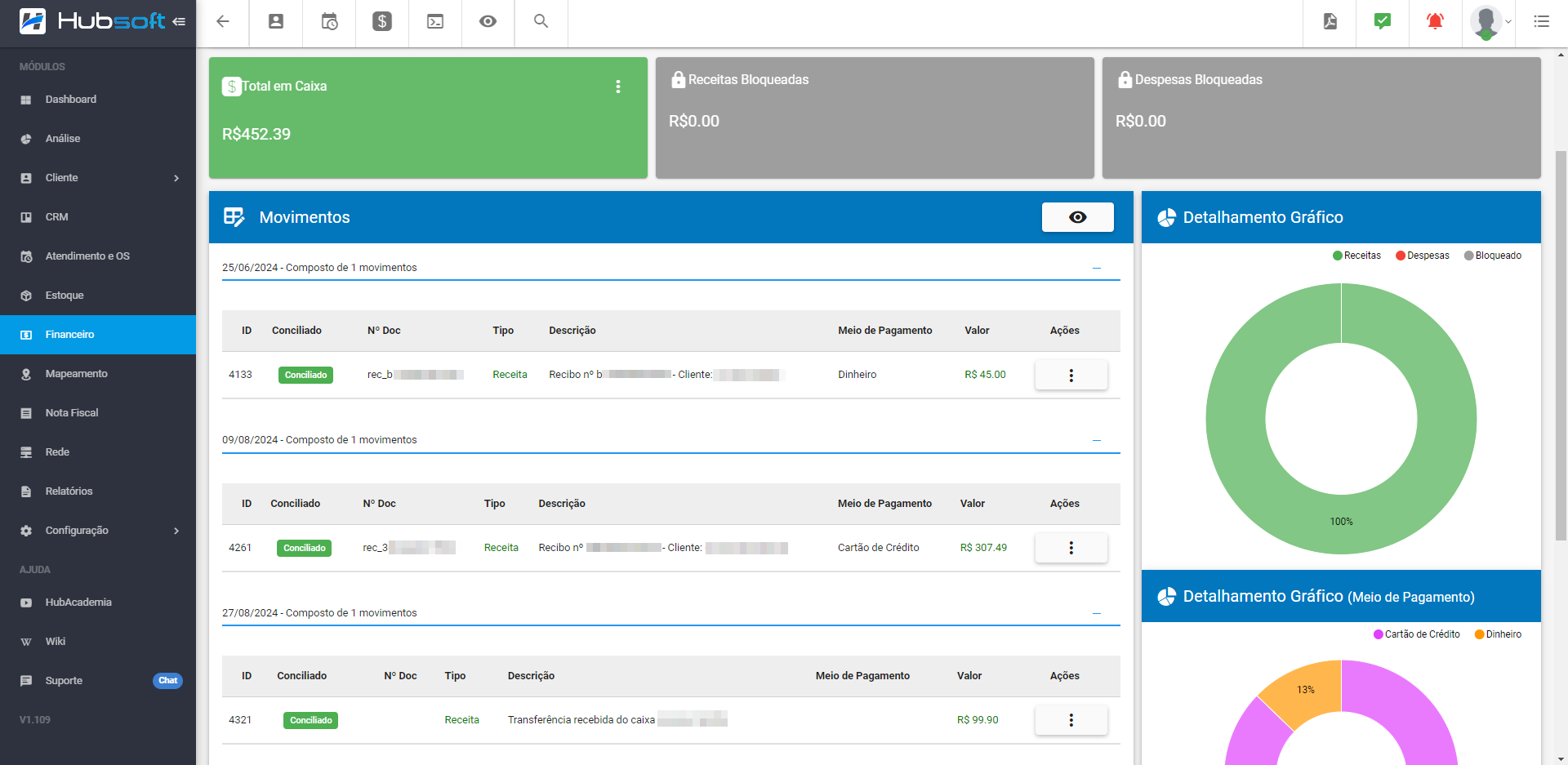Viewport: 1568px width, 765px height.
Task: Open the user avatar menu
Action: 1490,22
